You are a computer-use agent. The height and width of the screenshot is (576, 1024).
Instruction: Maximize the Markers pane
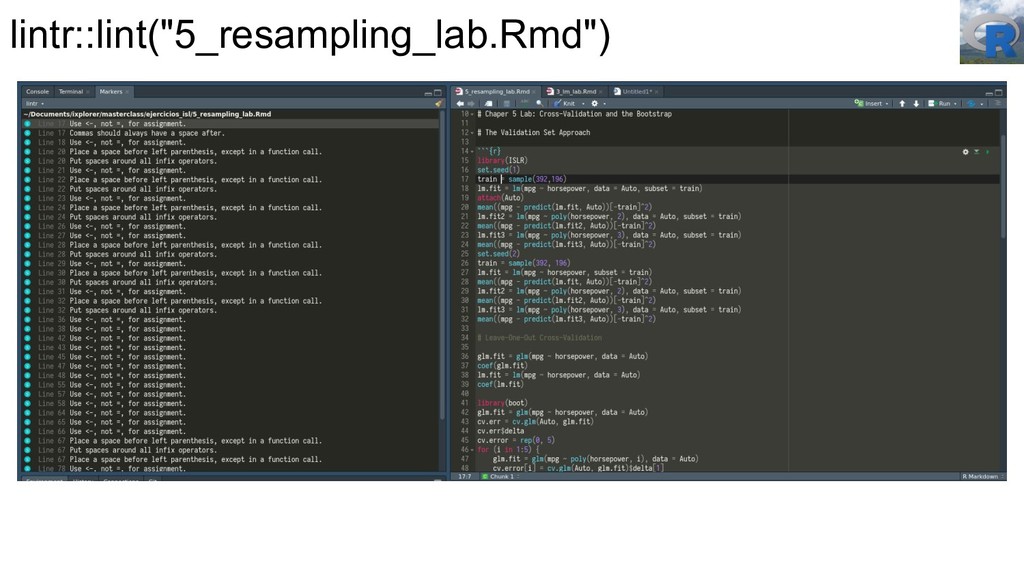[x=438, y=93]
